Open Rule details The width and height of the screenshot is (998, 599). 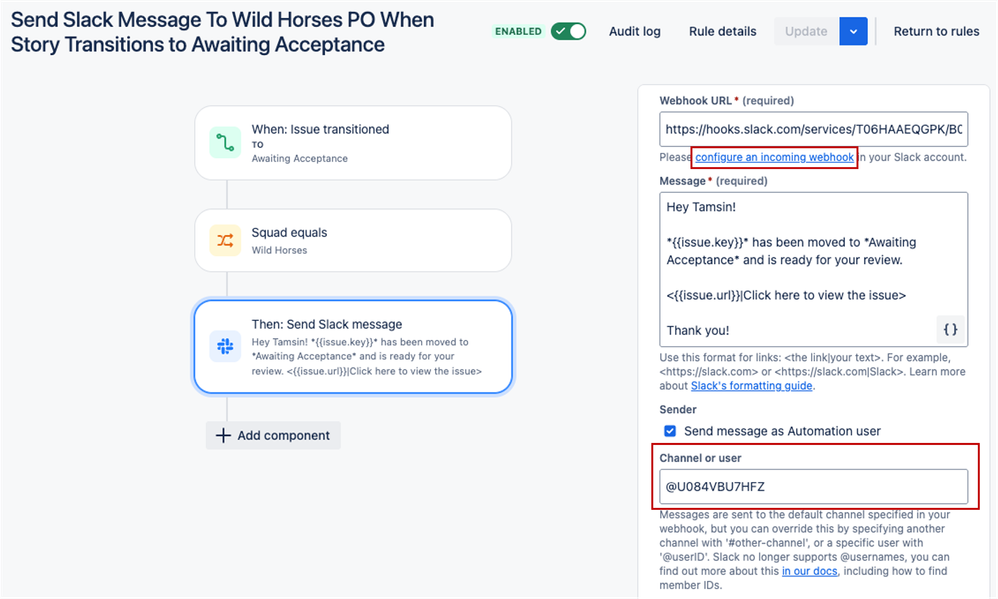[722, 31]
